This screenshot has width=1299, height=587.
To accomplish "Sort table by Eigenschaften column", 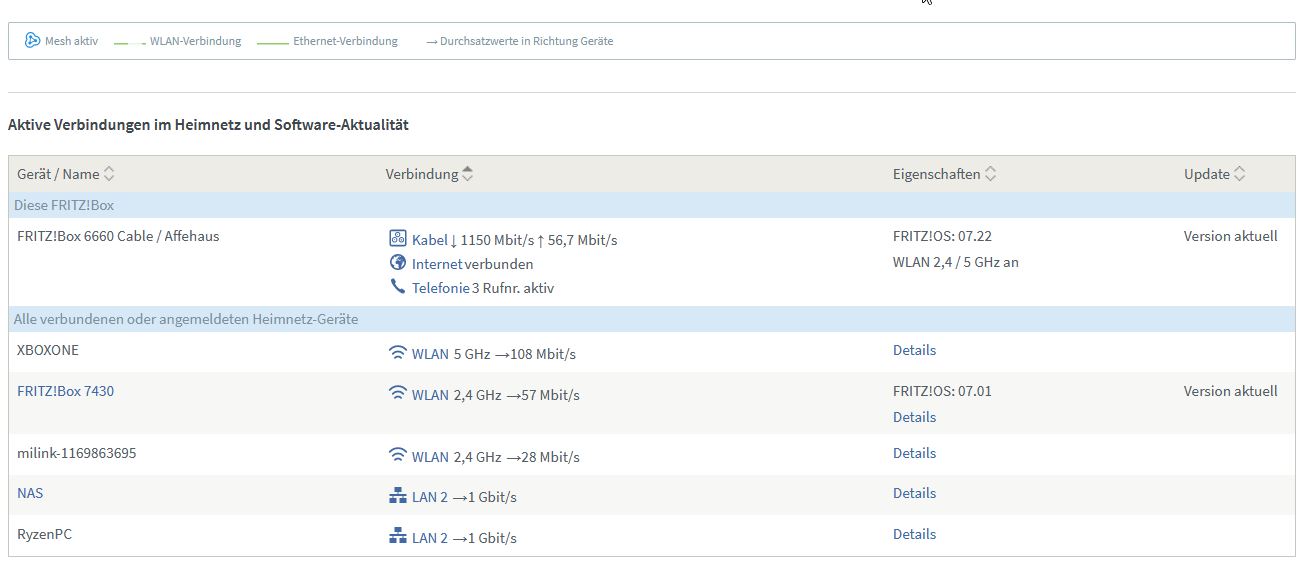I will tap(944, 174).
